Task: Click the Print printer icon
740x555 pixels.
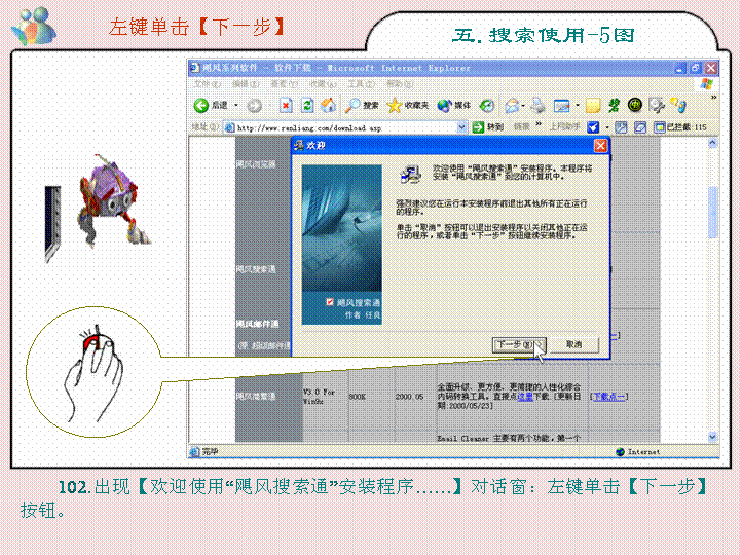Action: [538, 105]
